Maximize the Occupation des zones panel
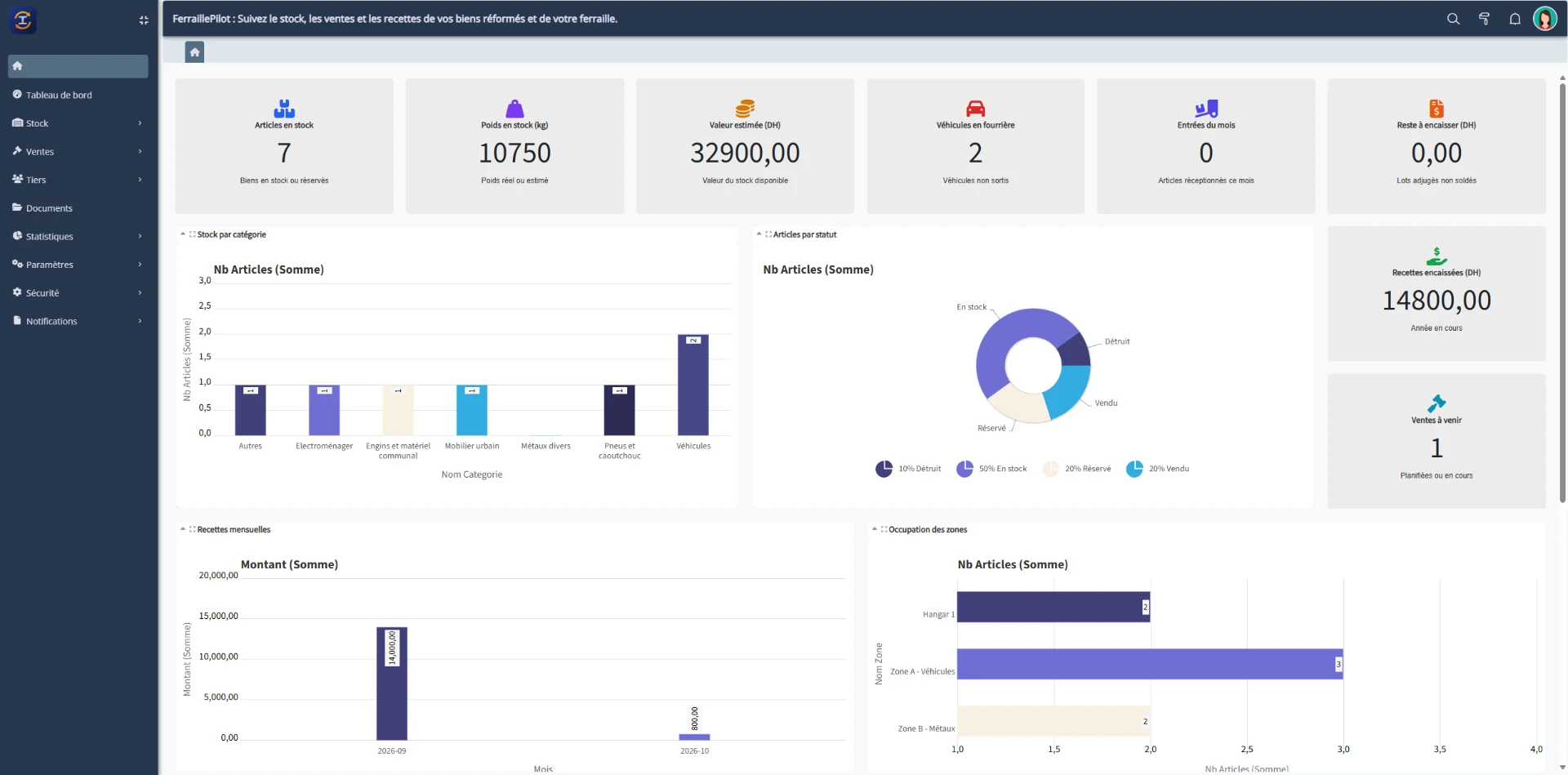This screenshot has width=1568, height=775. 884,529
